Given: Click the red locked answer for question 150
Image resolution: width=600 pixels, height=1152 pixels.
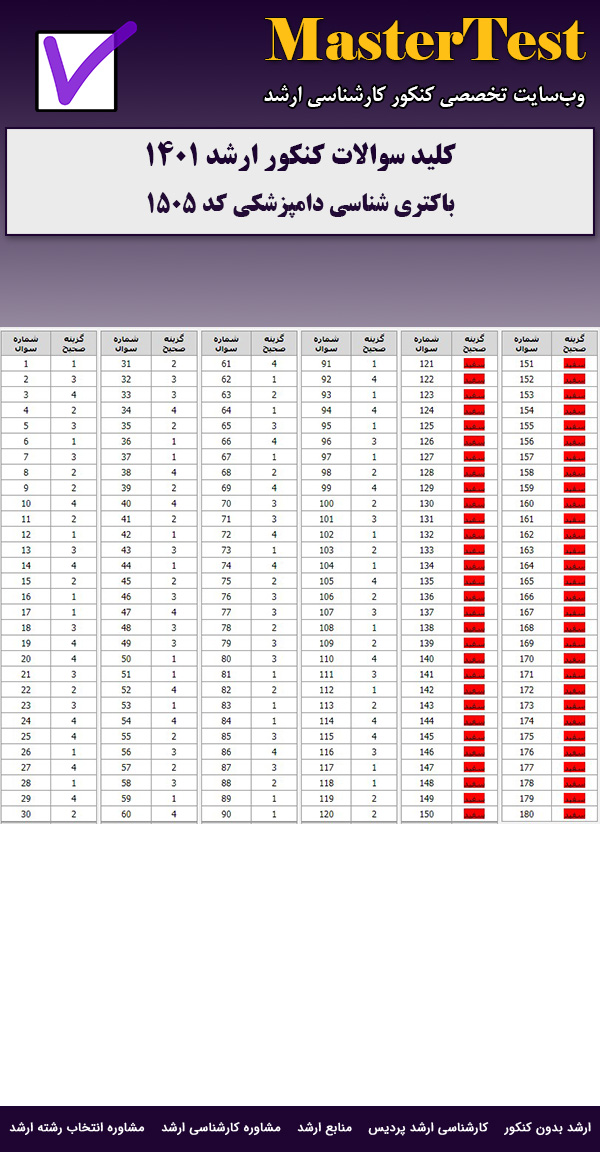Looking at the screenshot, I should click(474, 814).
